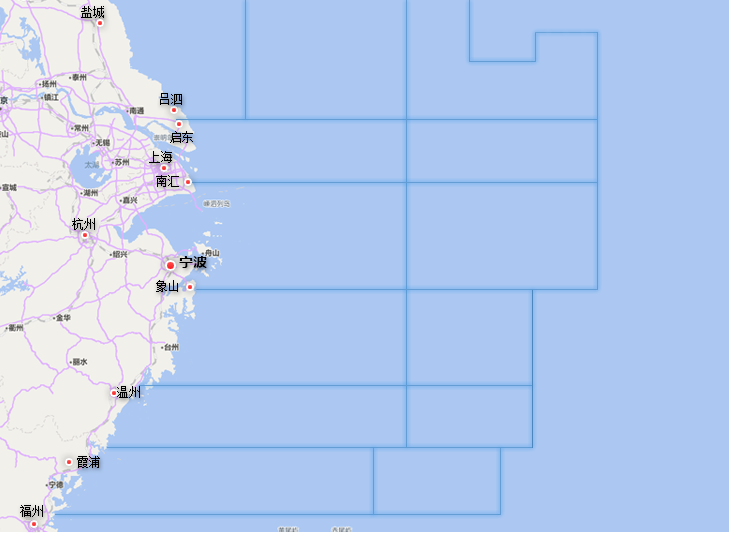Pick the 南汇 marker dot
The height and width of the screenshot is (533, 729).
[x=187, y=182]
